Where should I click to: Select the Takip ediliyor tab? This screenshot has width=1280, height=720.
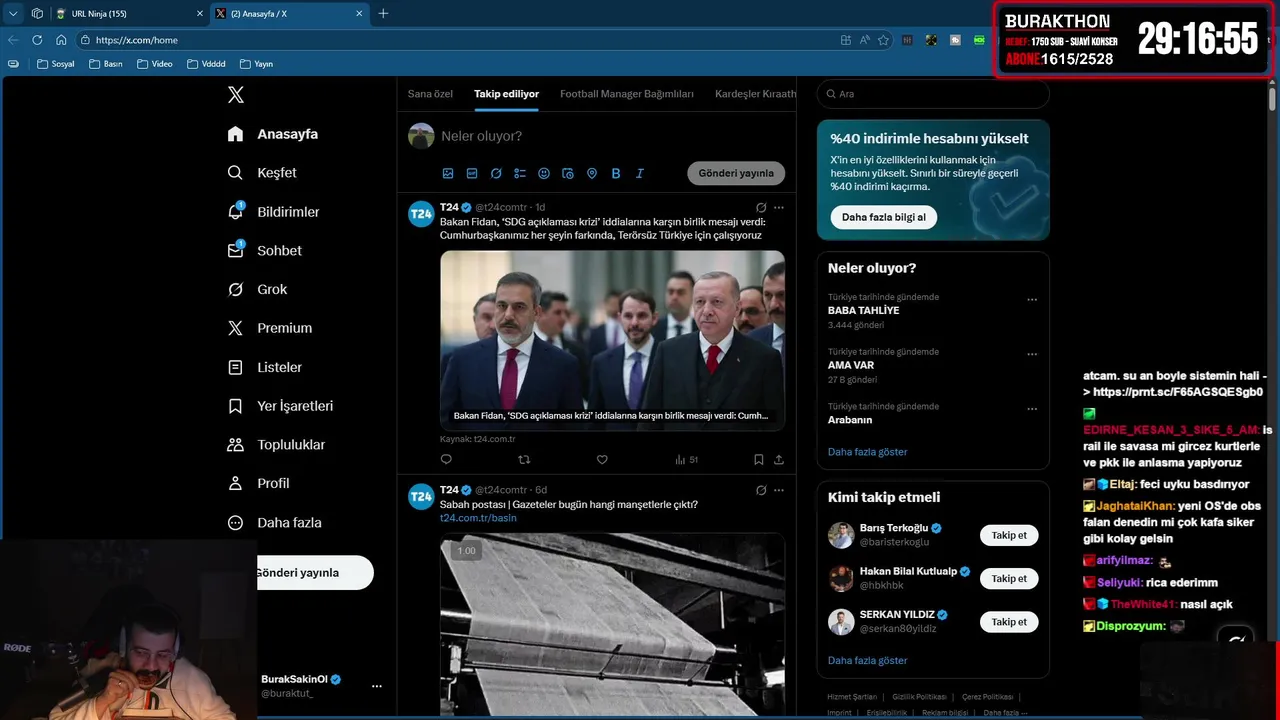point(506,94)
